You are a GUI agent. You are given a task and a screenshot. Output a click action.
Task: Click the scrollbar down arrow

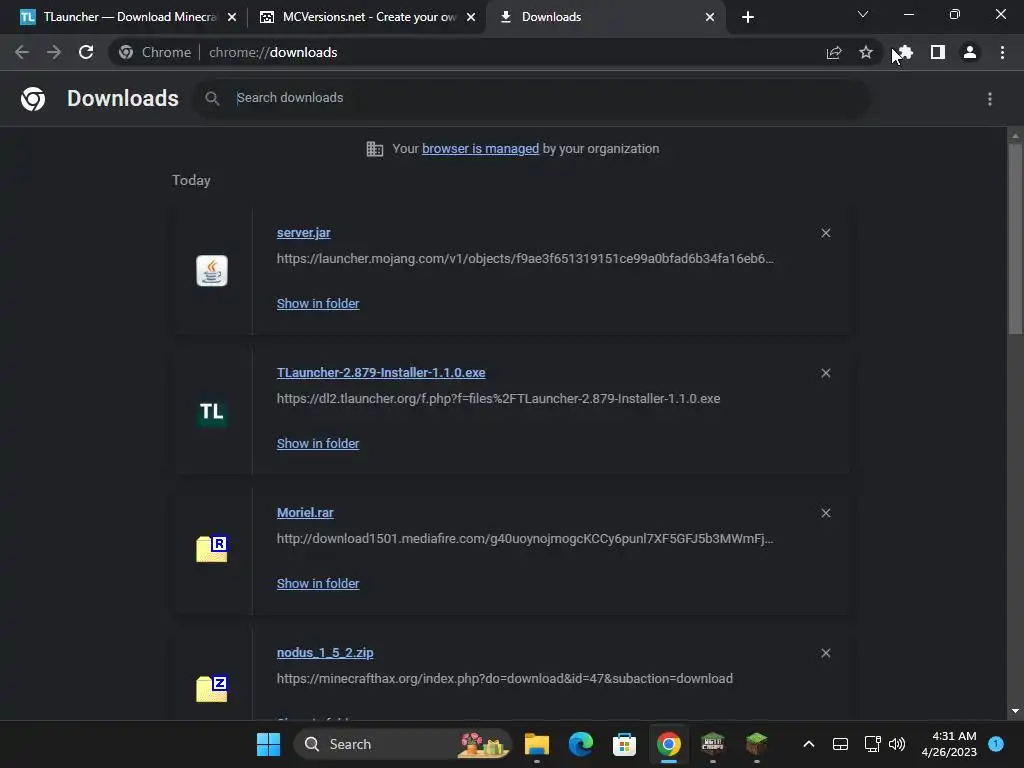click(x=1015, y=711)
